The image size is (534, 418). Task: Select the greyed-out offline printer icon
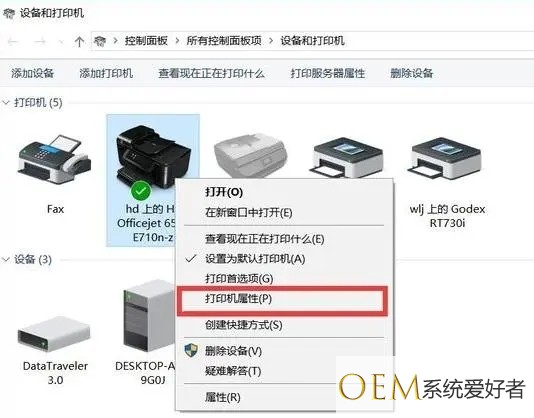pos(250,155)
